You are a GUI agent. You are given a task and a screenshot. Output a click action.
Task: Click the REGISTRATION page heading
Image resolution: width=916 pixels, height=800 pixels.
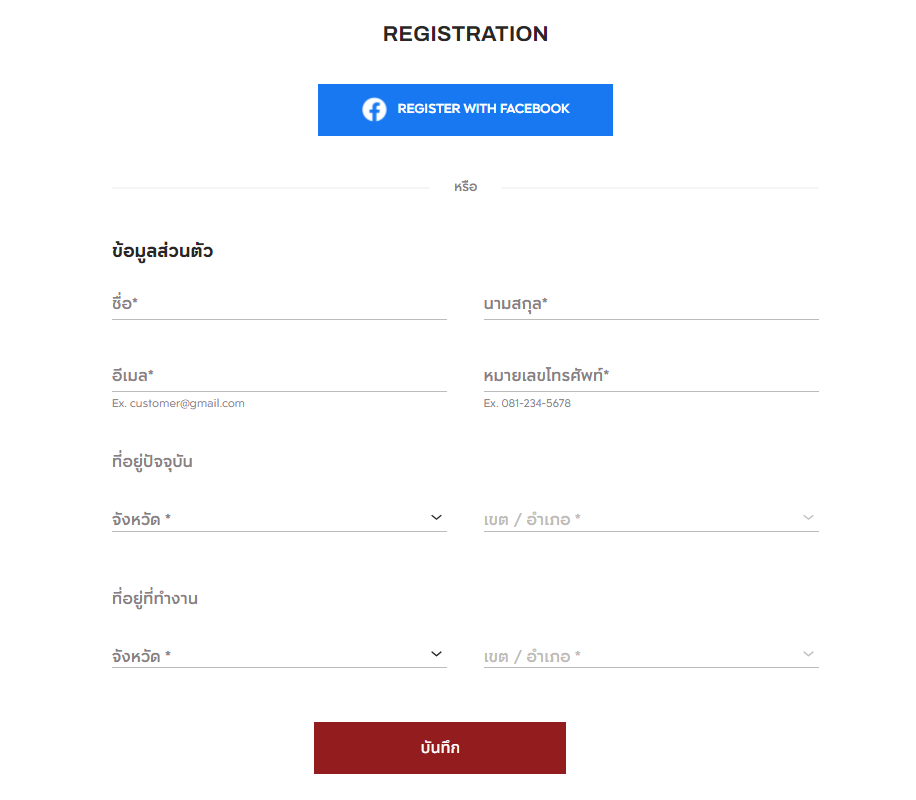click(x=466, y=34)
